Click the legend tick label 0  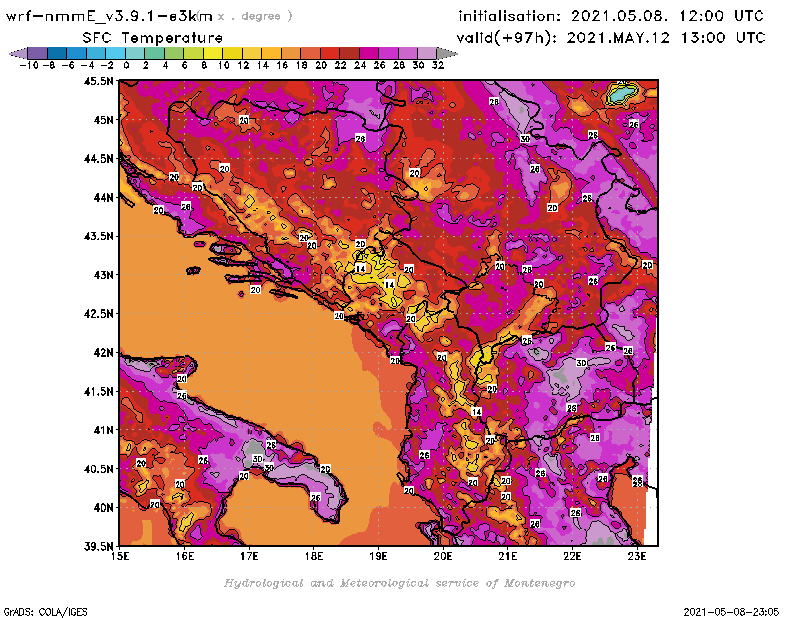(x=126, y=65)
